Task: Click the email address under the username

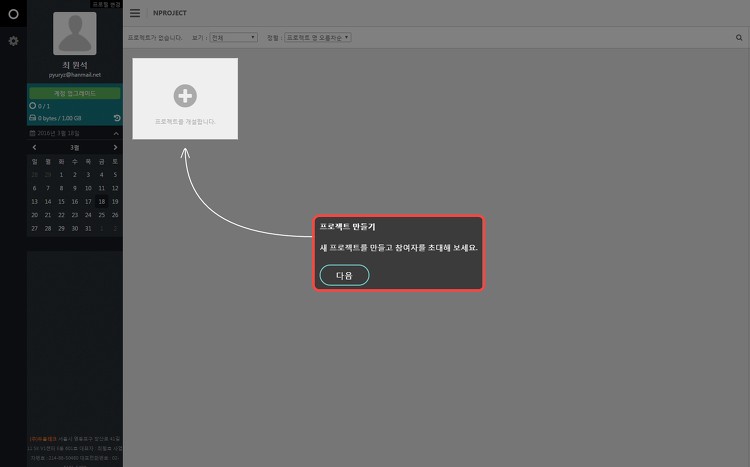Action: 75,75
